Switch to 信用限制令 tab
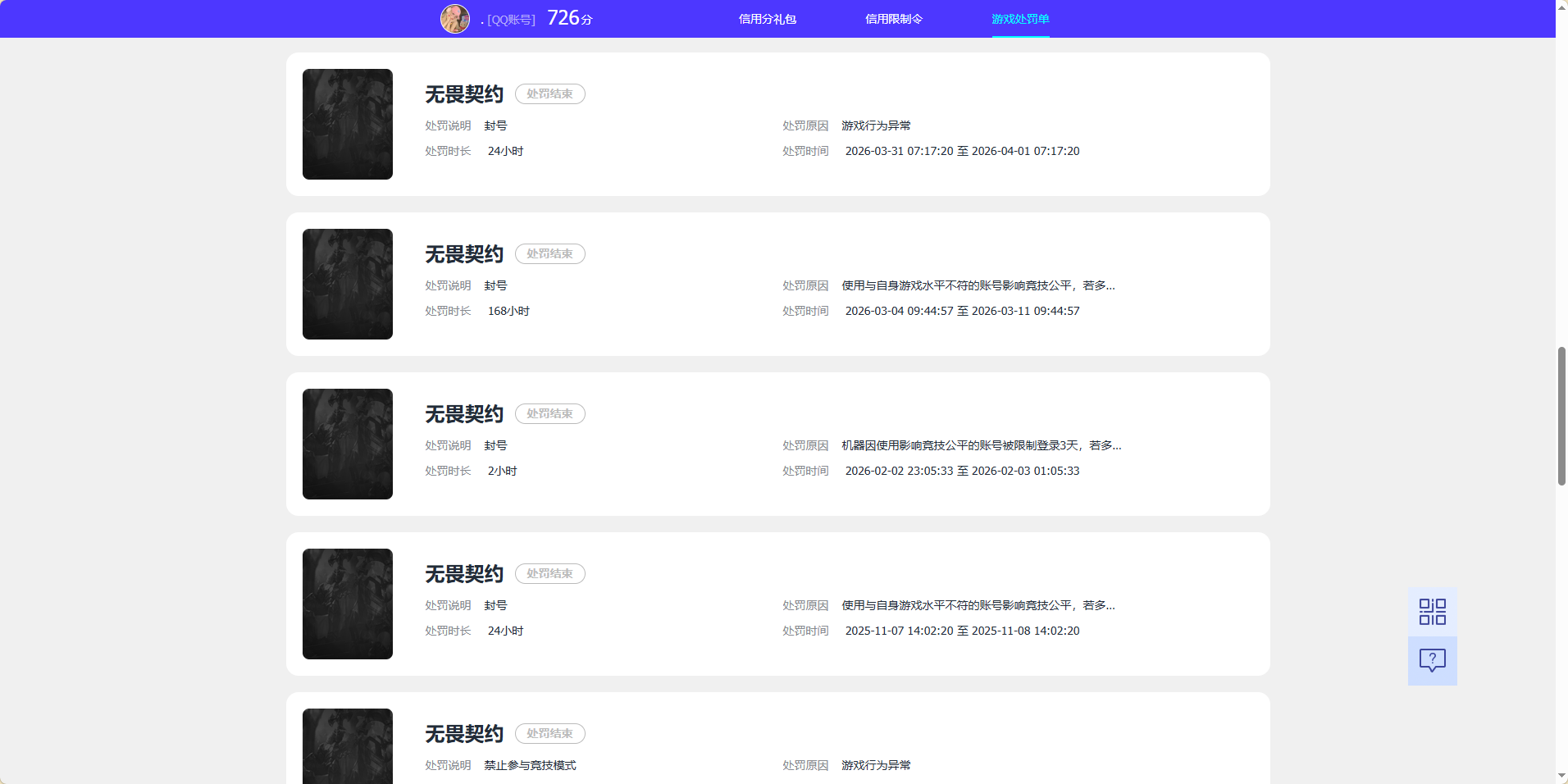Image resolution: width=1568 pixels, height=784 pixels. coord(894,19)
